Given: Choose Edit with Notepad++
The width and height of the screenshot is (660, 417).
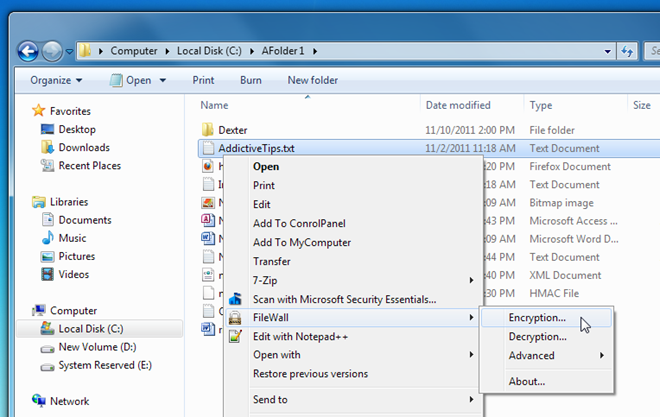Looking at the screenshot, I should coord(301,337).
